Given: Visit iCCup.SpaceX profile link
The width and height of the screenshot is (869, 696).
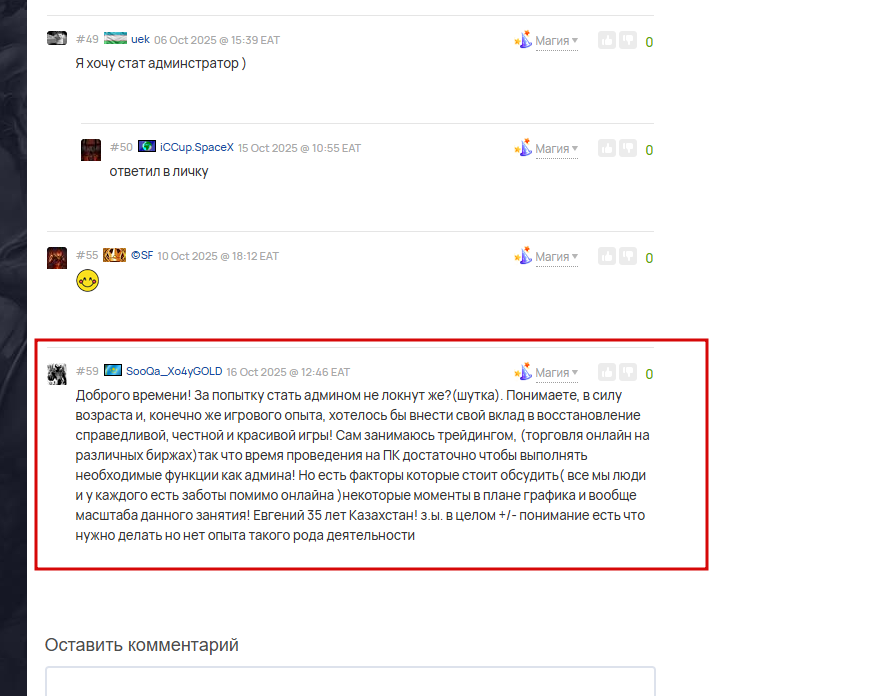Looking at the screenshot, I should point(197,147).
